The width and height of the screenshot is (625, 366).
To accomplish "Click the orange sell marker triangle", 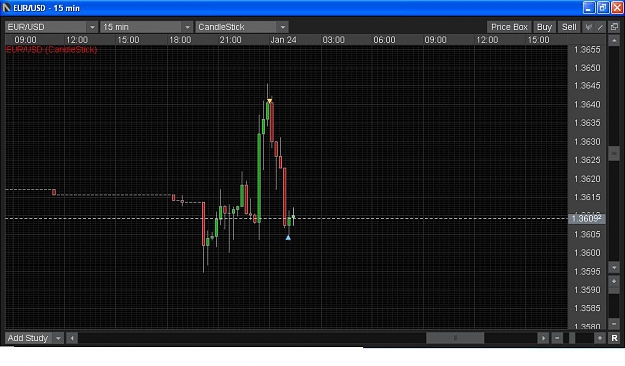I will click(269, 101).
